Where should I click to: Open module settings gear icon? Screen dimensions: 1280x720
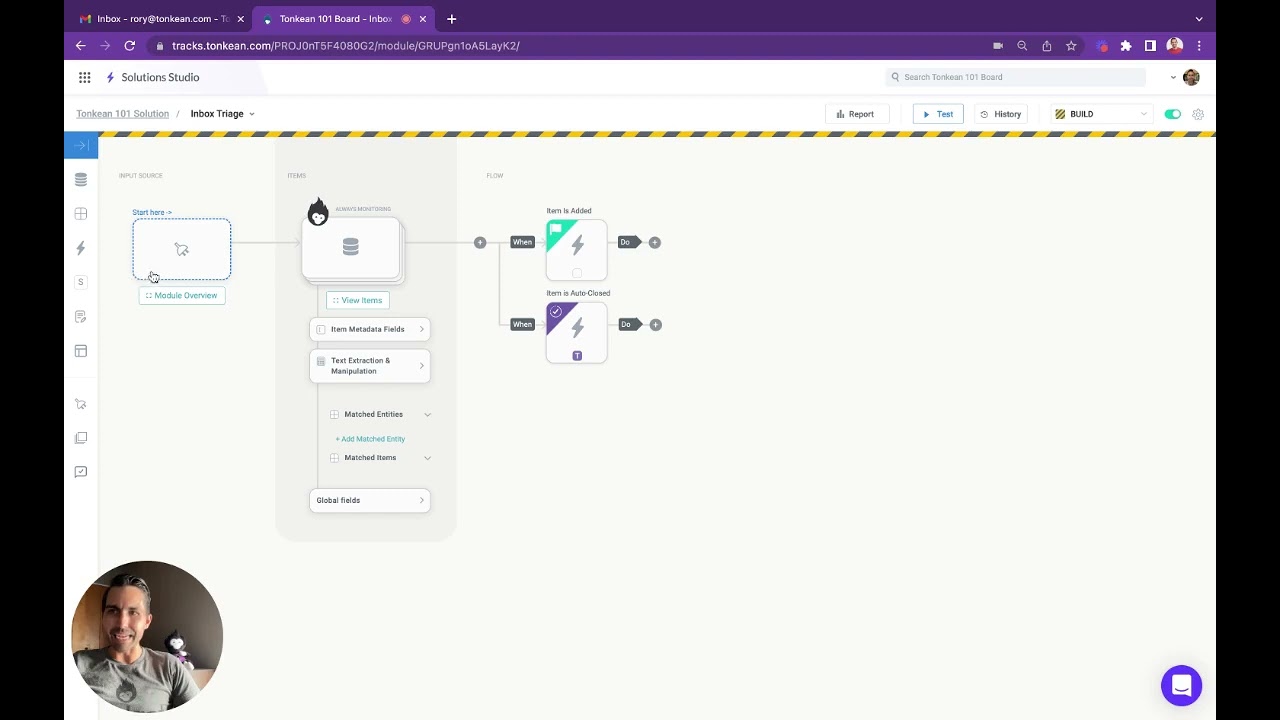tap(1198, 114)
